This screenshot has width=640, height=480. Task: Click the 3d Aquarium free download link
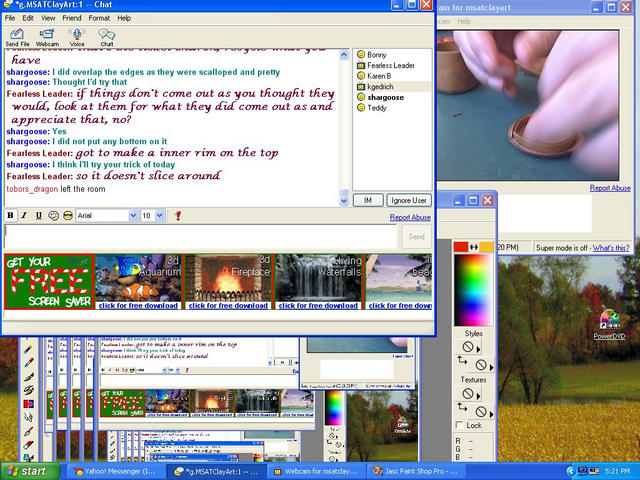point(138,306)
